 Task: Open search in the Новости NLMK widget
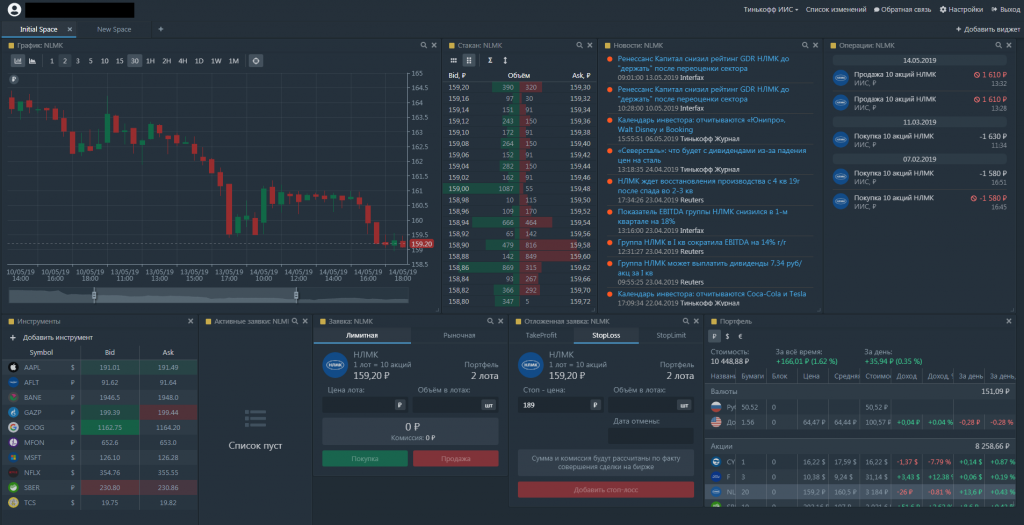pos(805,46)
